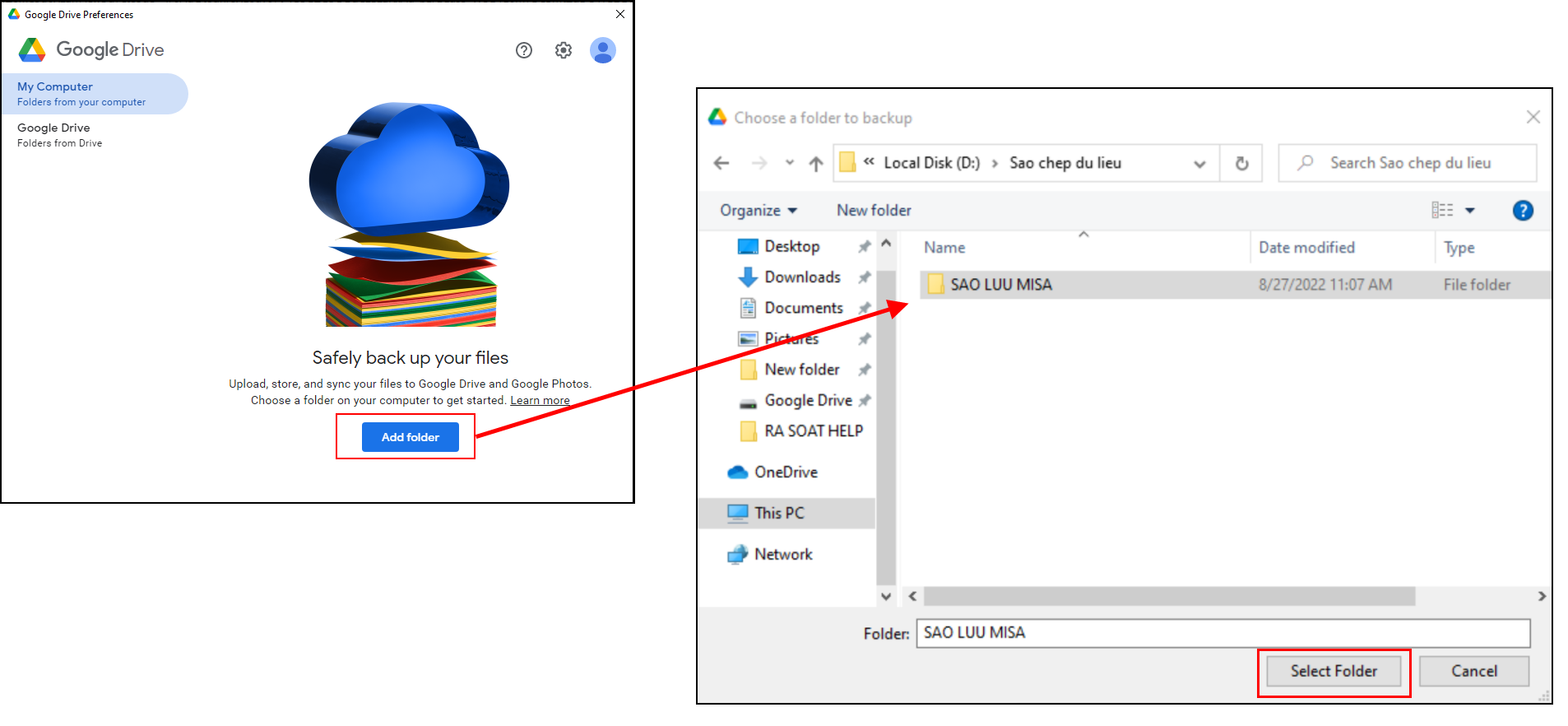Refresh the folder listing
The width and height of the screenshot is (1568, 726).
pyautogui.click(x=1241, y=163)
